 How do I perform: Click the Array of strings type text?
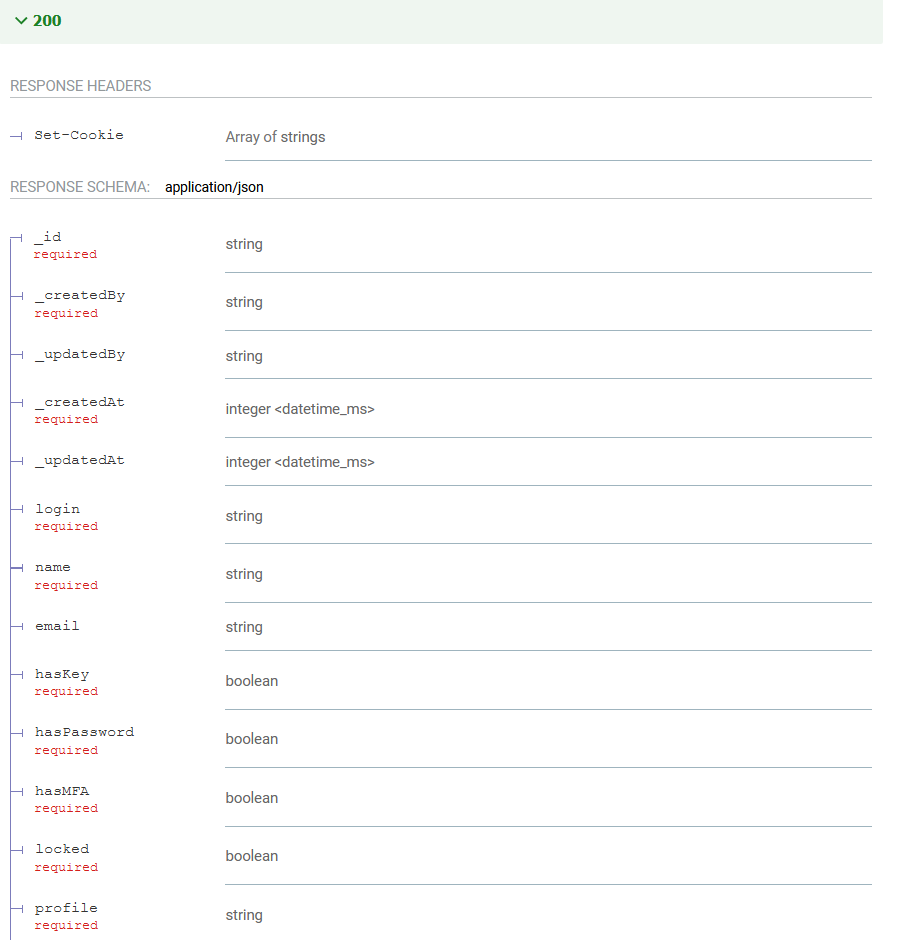pos(275,137)
